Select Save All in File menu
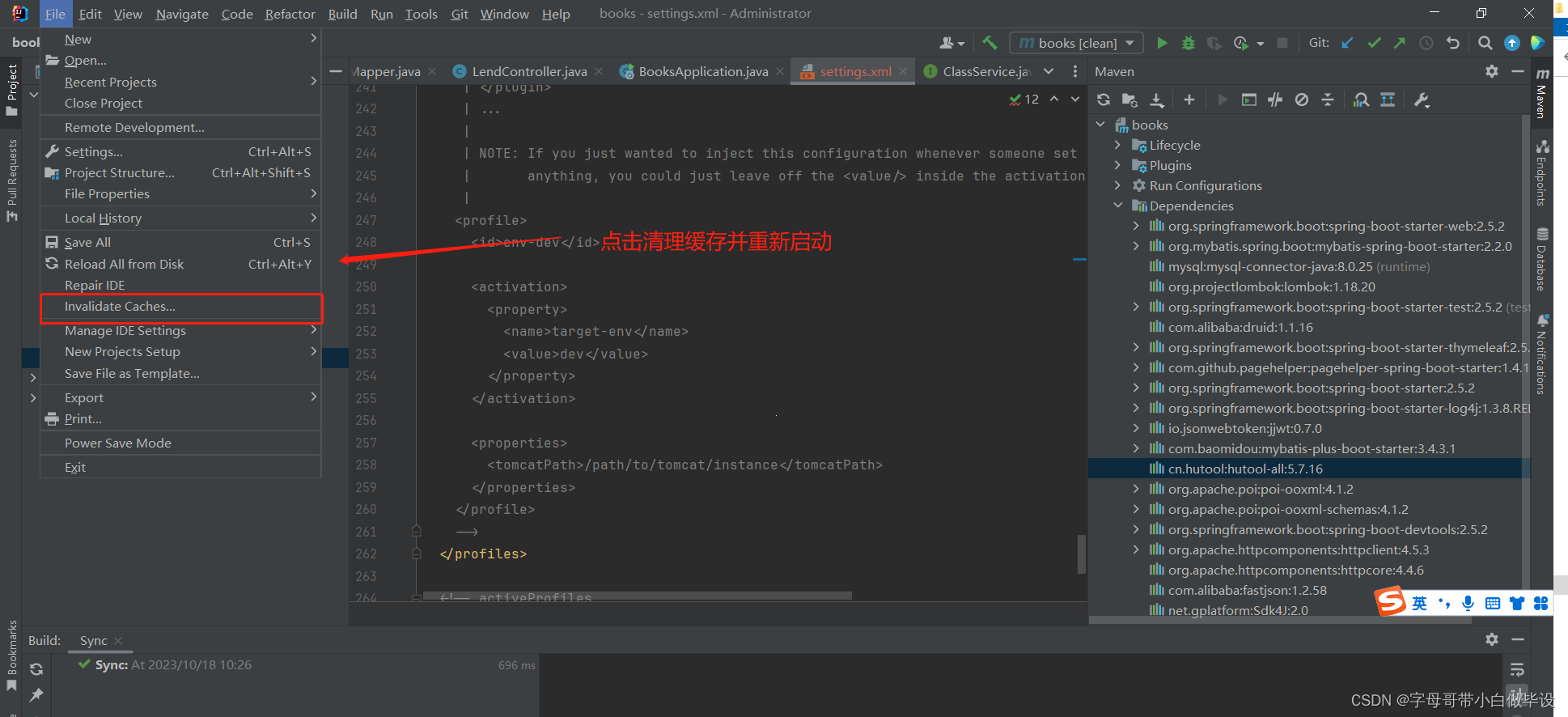The height and width of the screenshot is (717, 1568). point(181,242)
